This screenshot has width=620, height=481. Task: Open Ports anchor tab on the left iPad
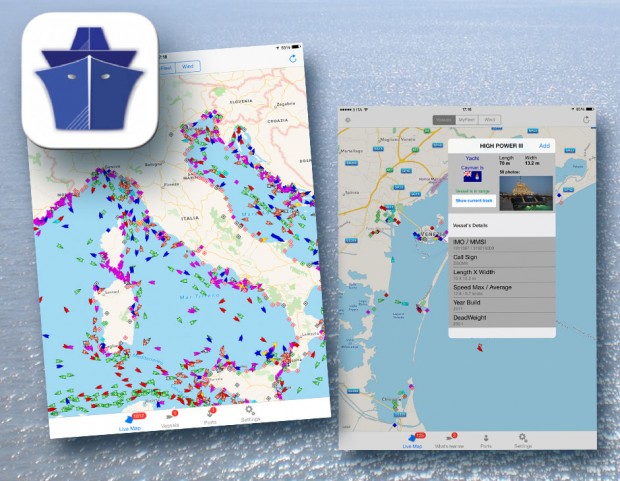click(x=210, y=416)
